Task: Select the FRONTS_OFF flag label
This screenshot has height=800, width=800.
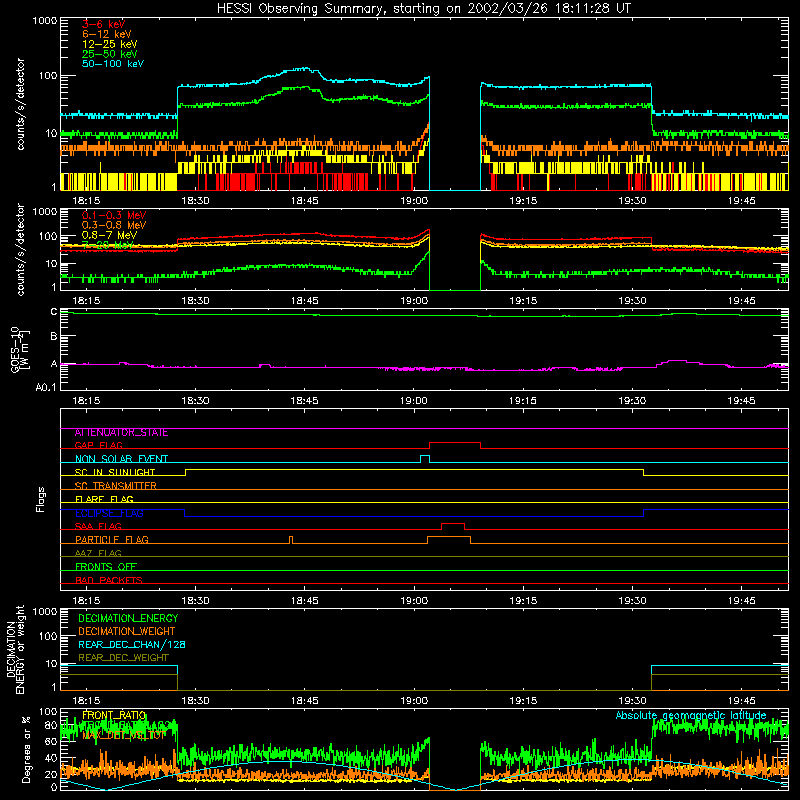Action: (x=106, y=567)
